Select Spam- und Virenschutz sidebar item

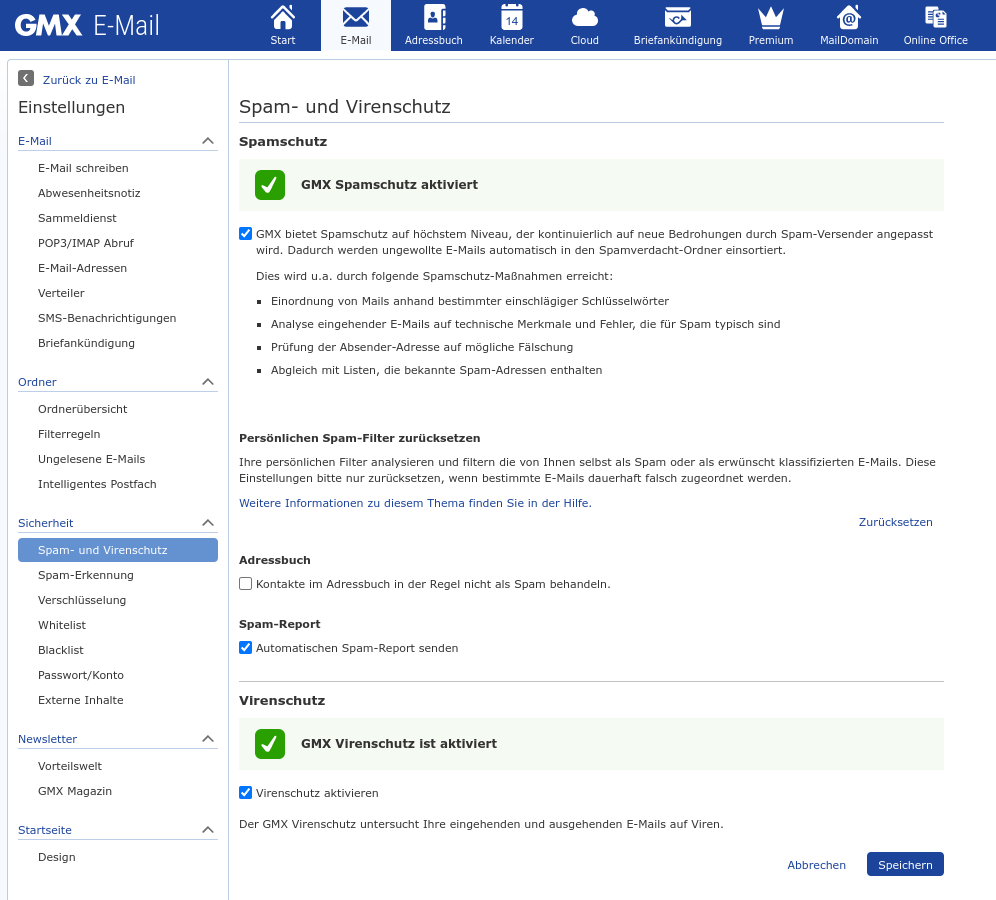pyautogui.click(x=118, y=550)
